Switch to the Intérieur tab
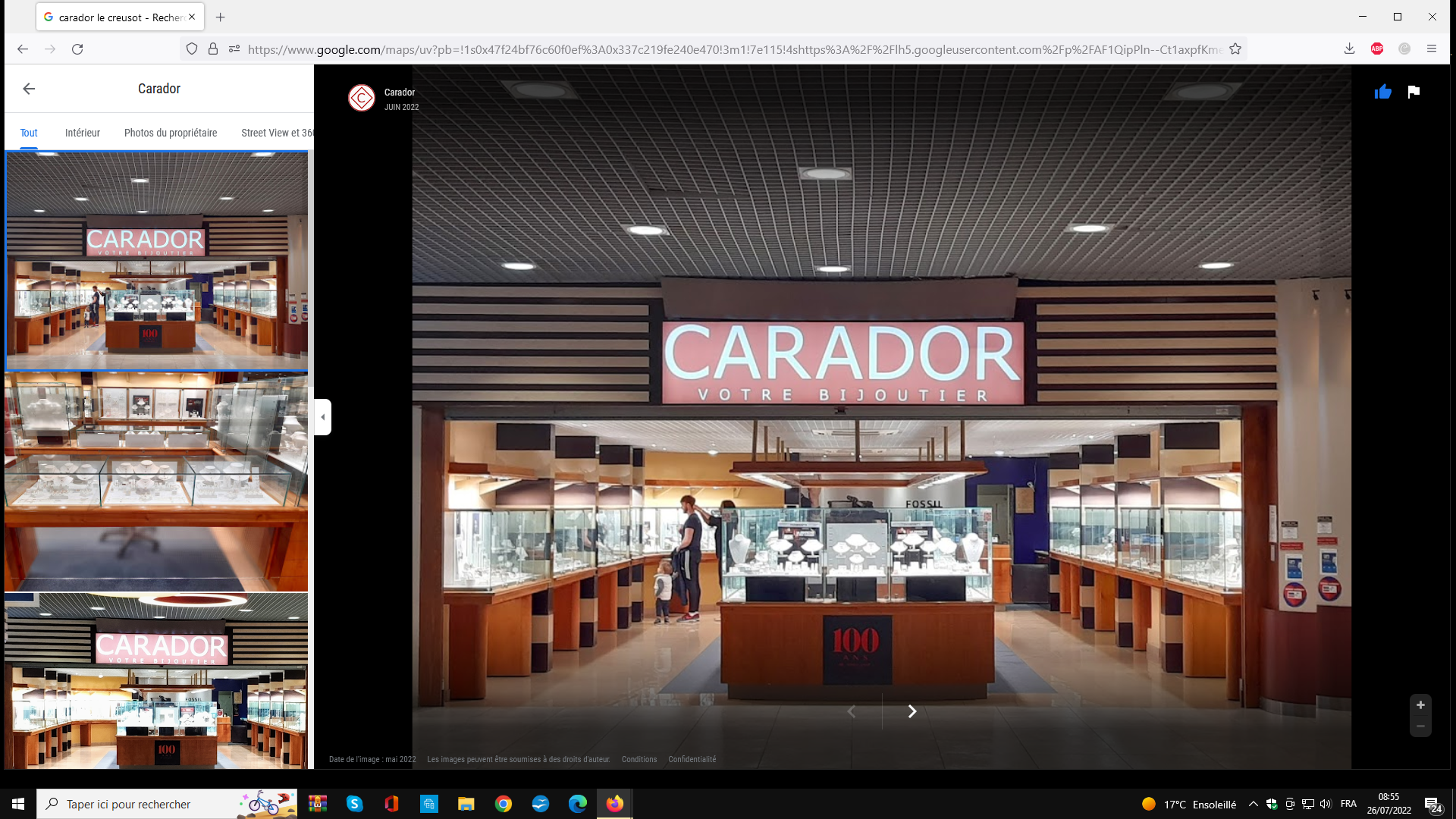 (x=83, y=133)
